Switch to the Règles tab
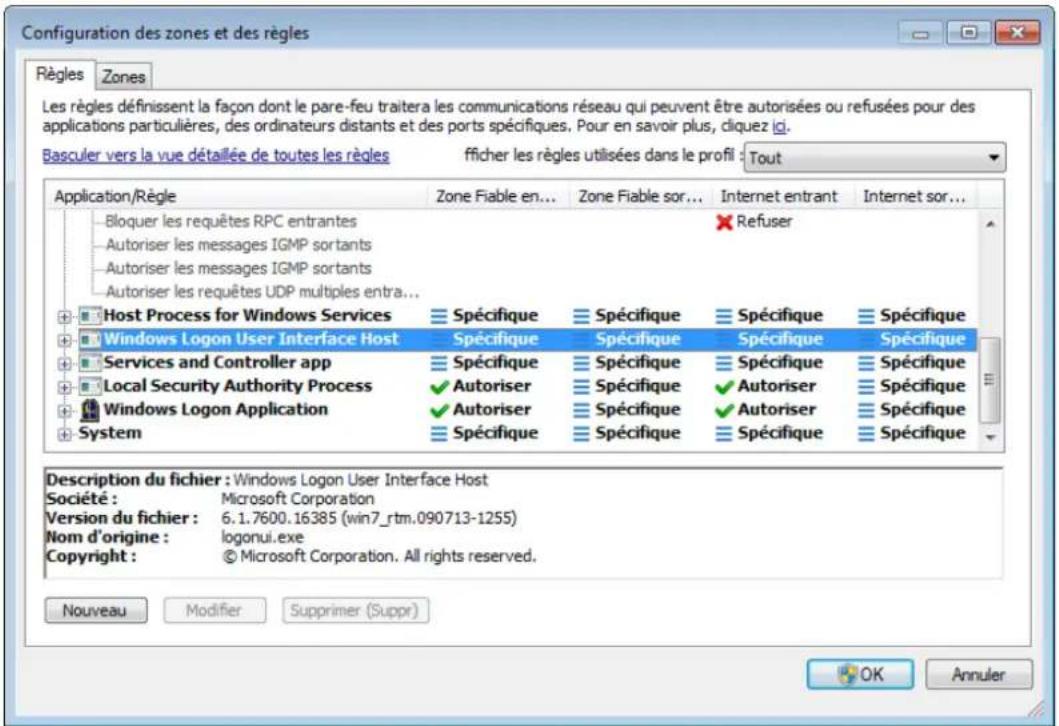Viewport: 1059px width, 726px height. pyautogui.click(x=59, y=74)
